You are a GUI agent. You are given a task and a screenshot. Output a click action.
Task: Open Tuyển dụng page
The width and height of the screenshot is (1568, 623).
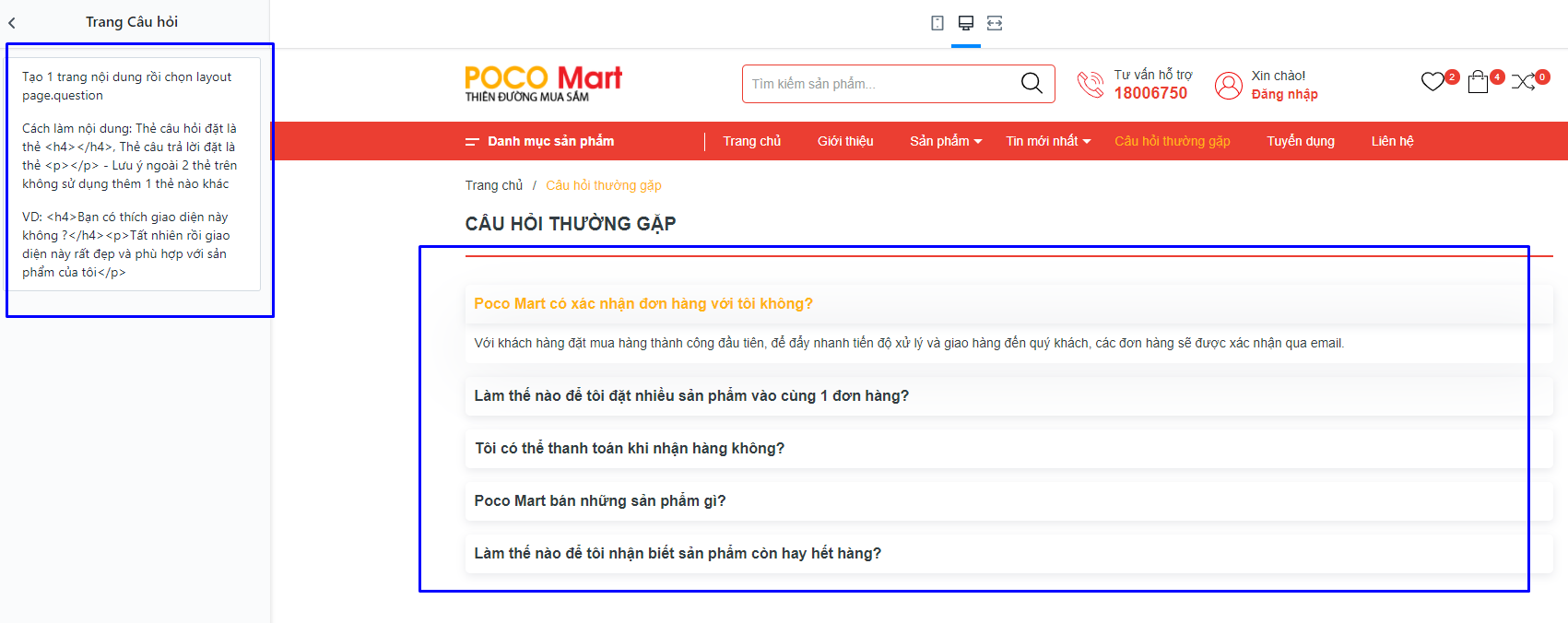coord(1301,141)
